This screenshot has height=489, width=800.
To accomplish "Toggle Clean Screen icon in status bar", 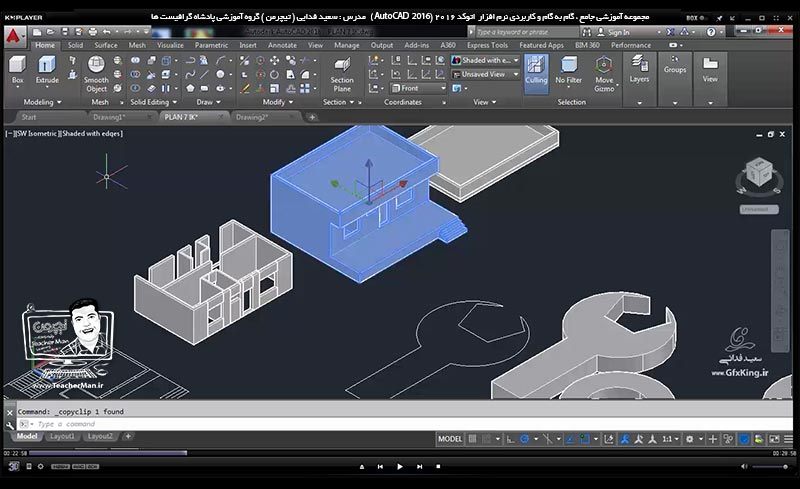I will (774, 439).
